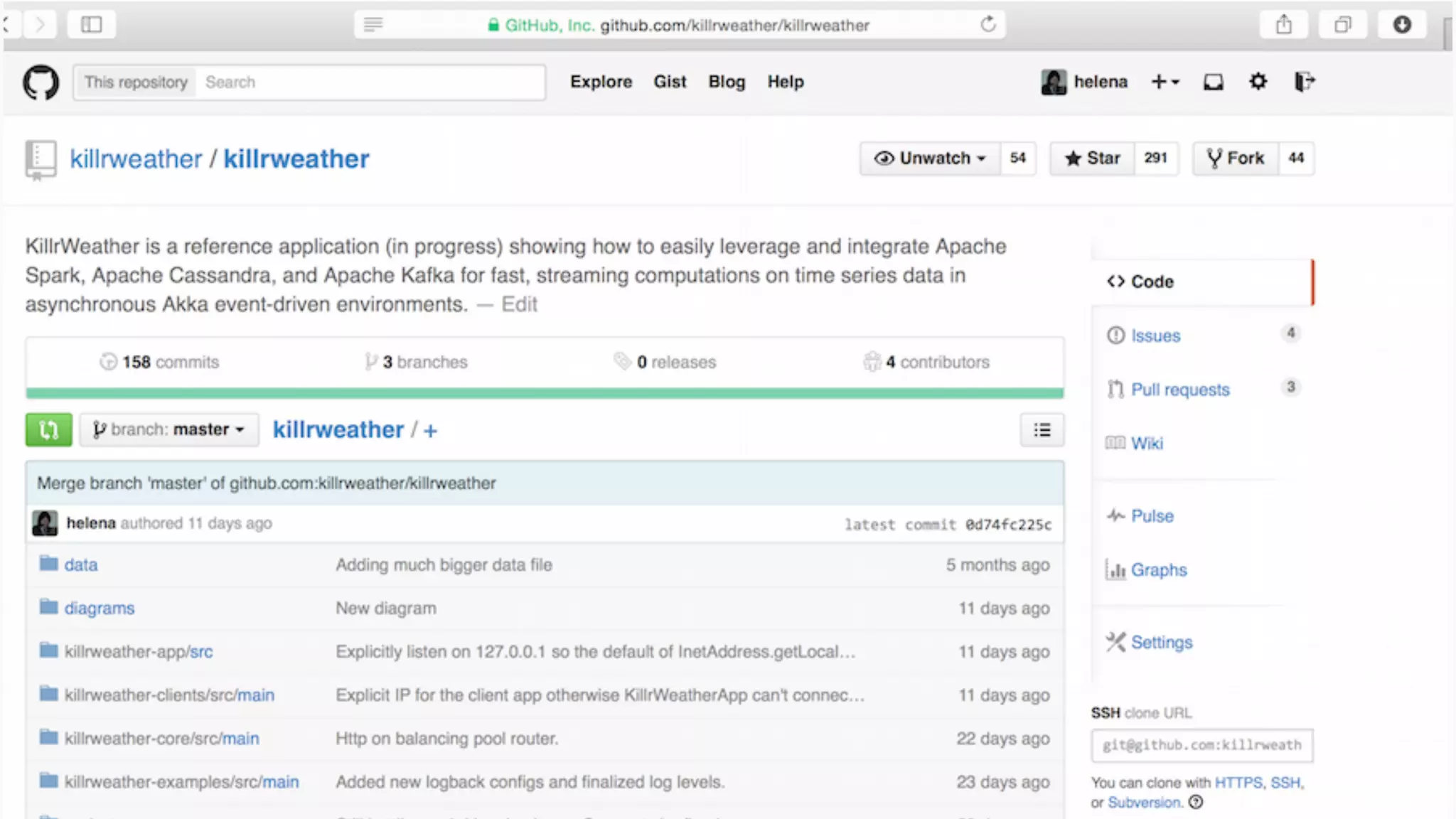Add new file with plus icon
This screenshot has height=819, width=1456.
pos(430,431)
